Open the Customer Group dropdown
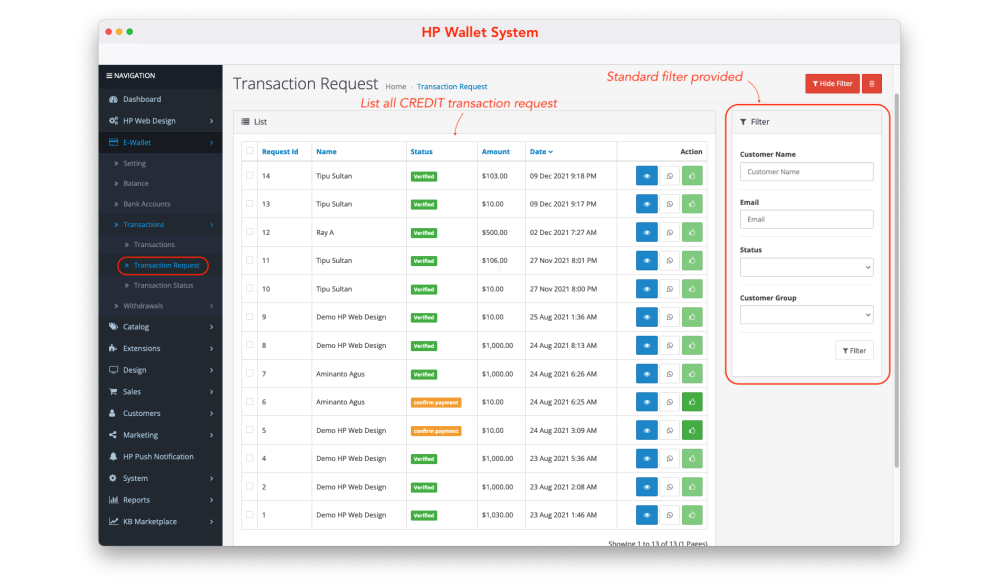Screen dimensions: 1000x585 pyautogui.click(x=806, y=315)
